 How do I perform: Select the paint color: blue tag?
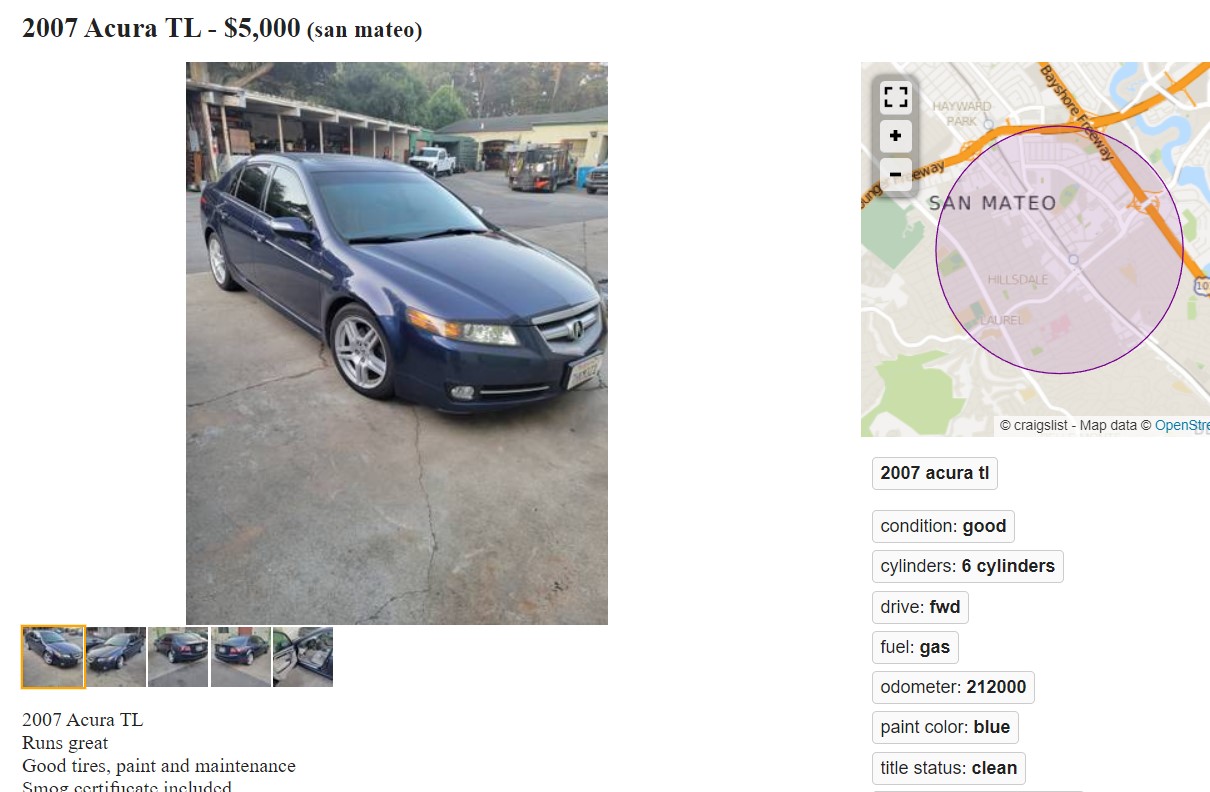click(945, 727)
